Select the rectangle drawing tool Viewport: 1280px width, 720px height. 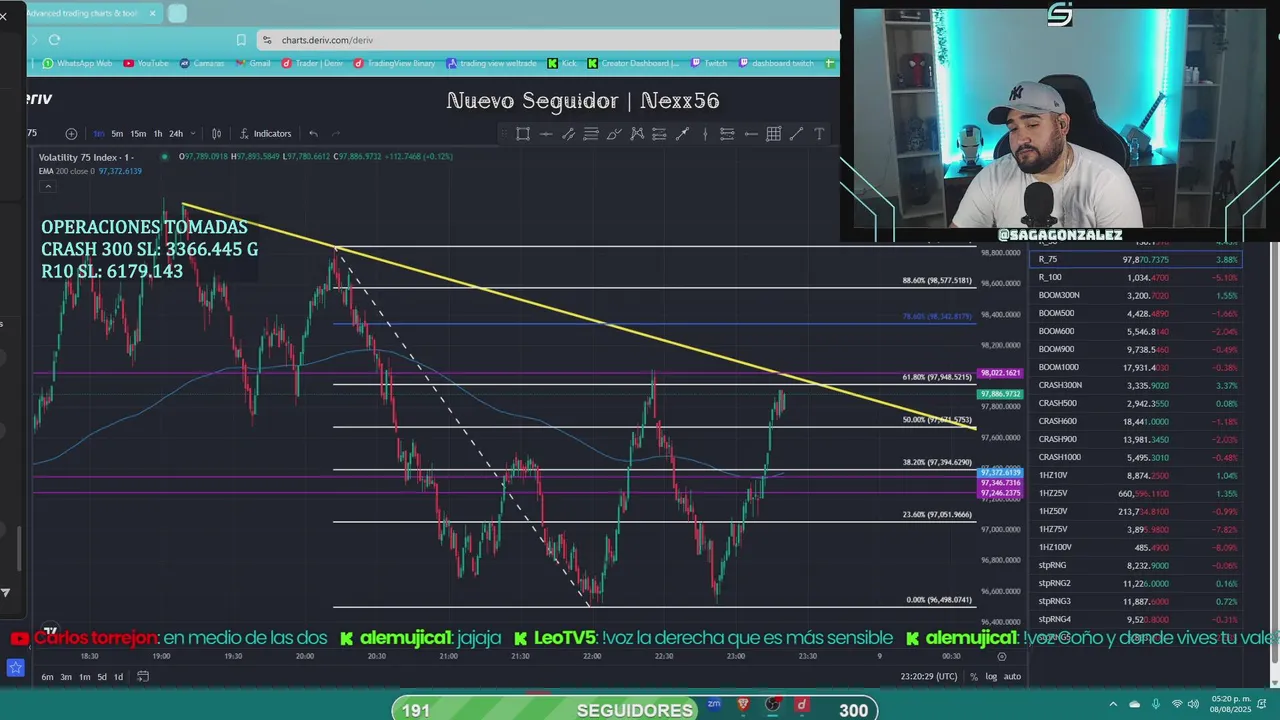click(x=523, y=133)
